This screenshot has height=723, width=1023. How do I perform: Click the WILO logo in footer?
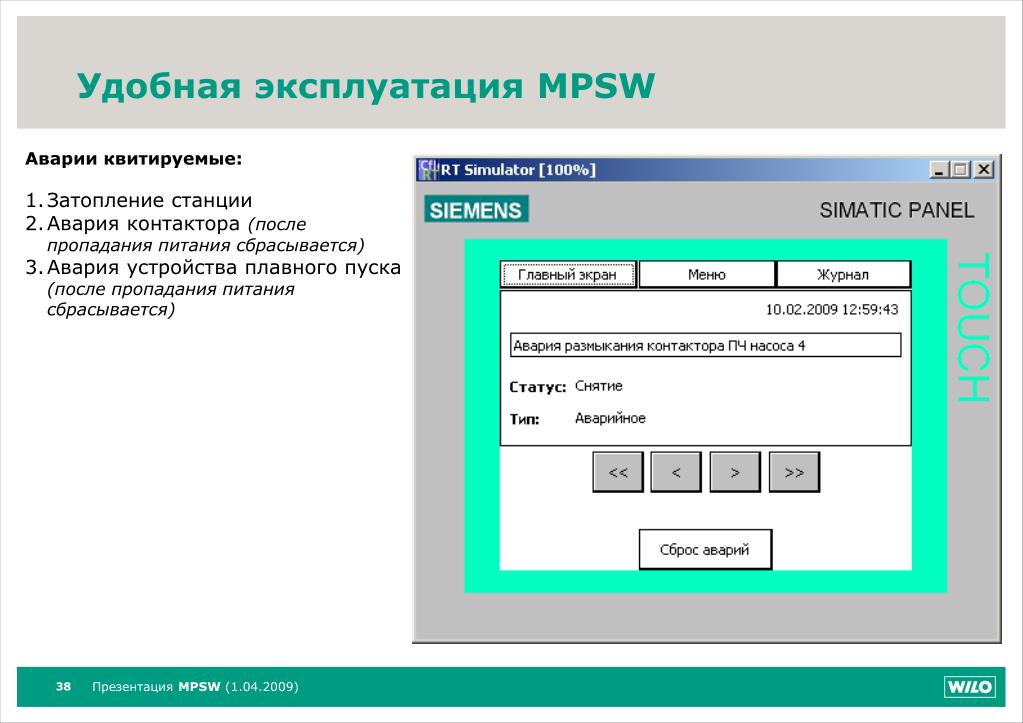pyautogui.click(x=970, y=686)
